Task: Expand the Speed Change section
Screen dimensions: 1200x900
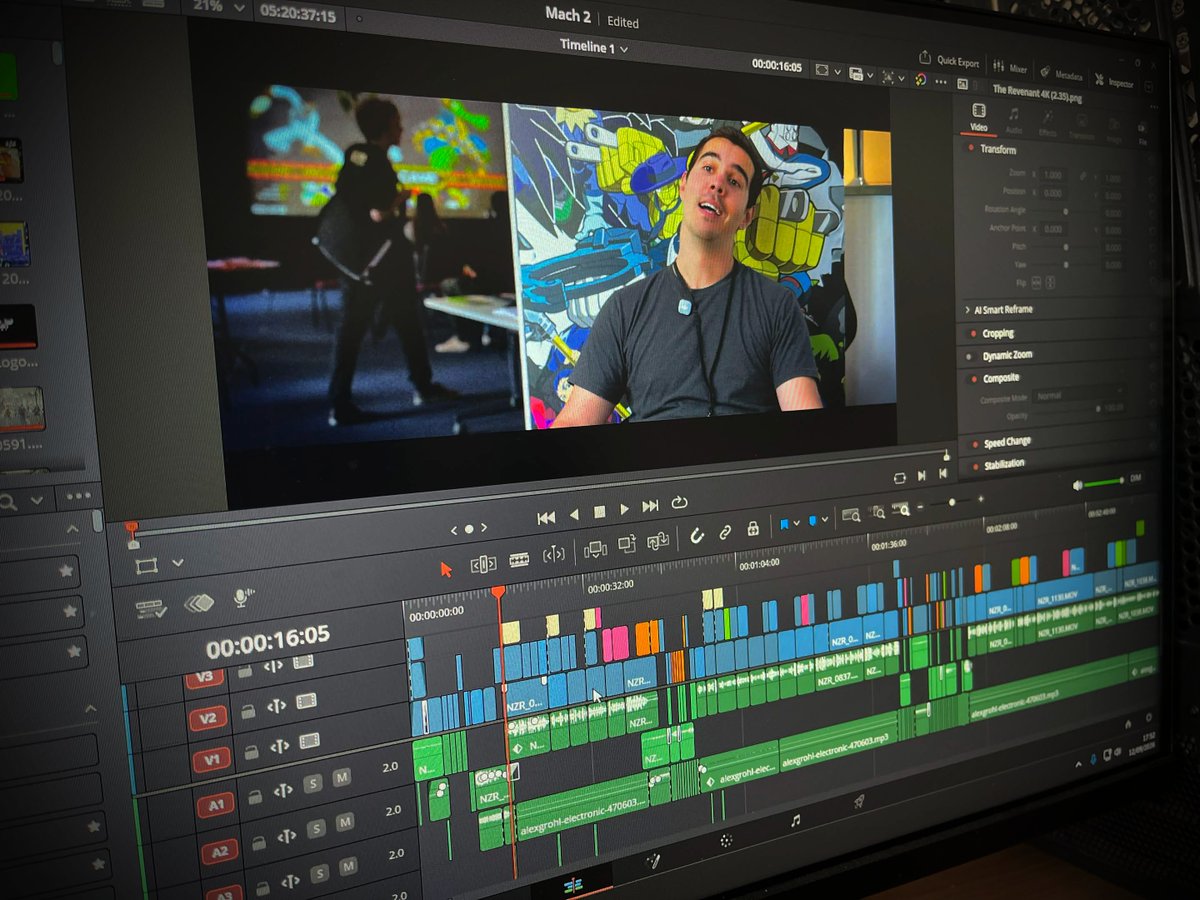Action: [1006, 442]
